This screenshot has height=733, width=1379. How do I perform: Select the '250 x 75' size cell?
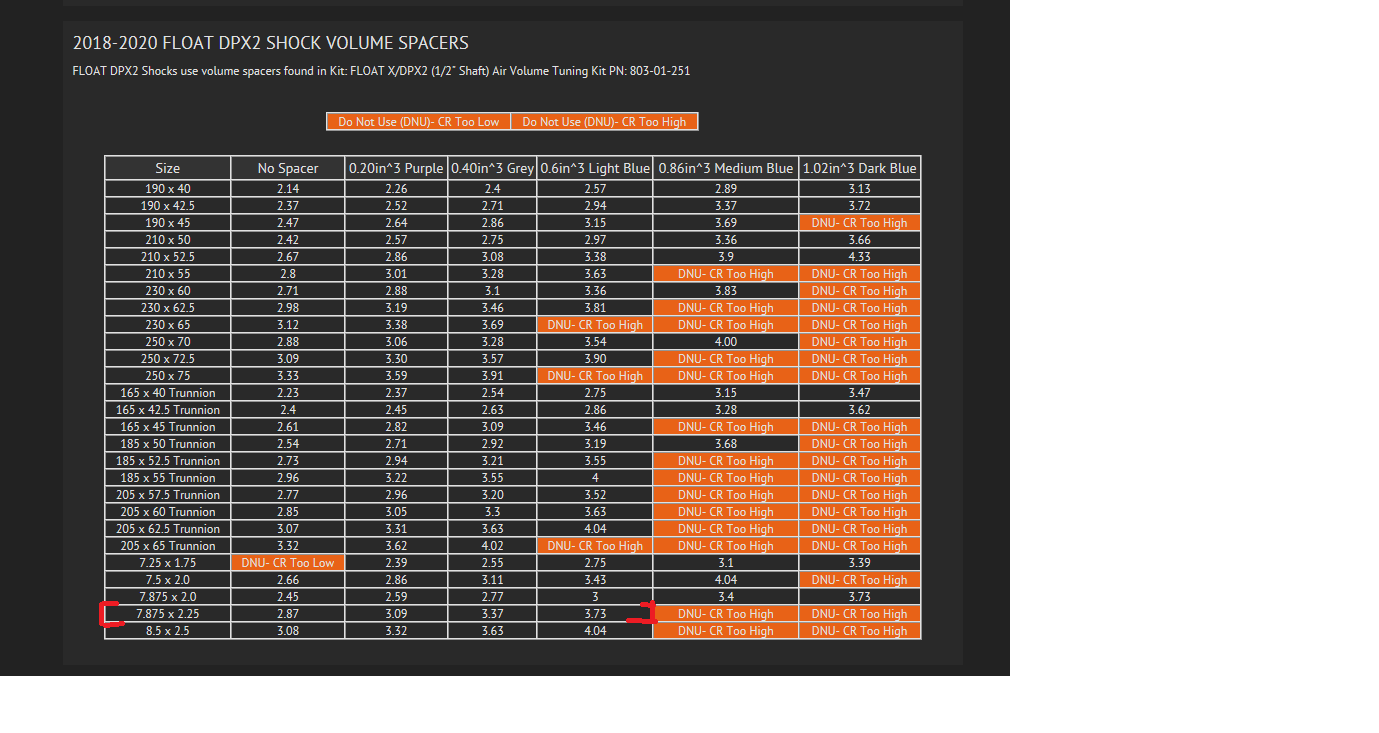click(167, 375)
